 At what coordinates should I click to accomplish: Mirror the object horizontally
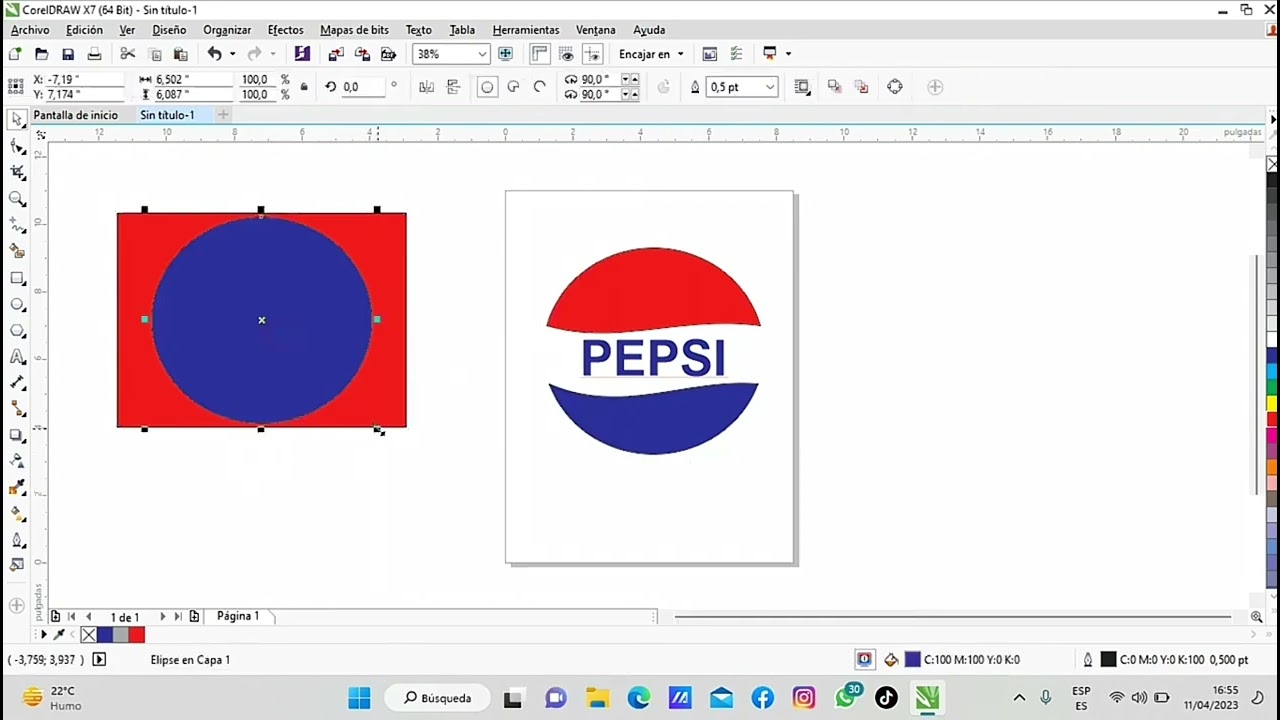[x=427, y=87]
